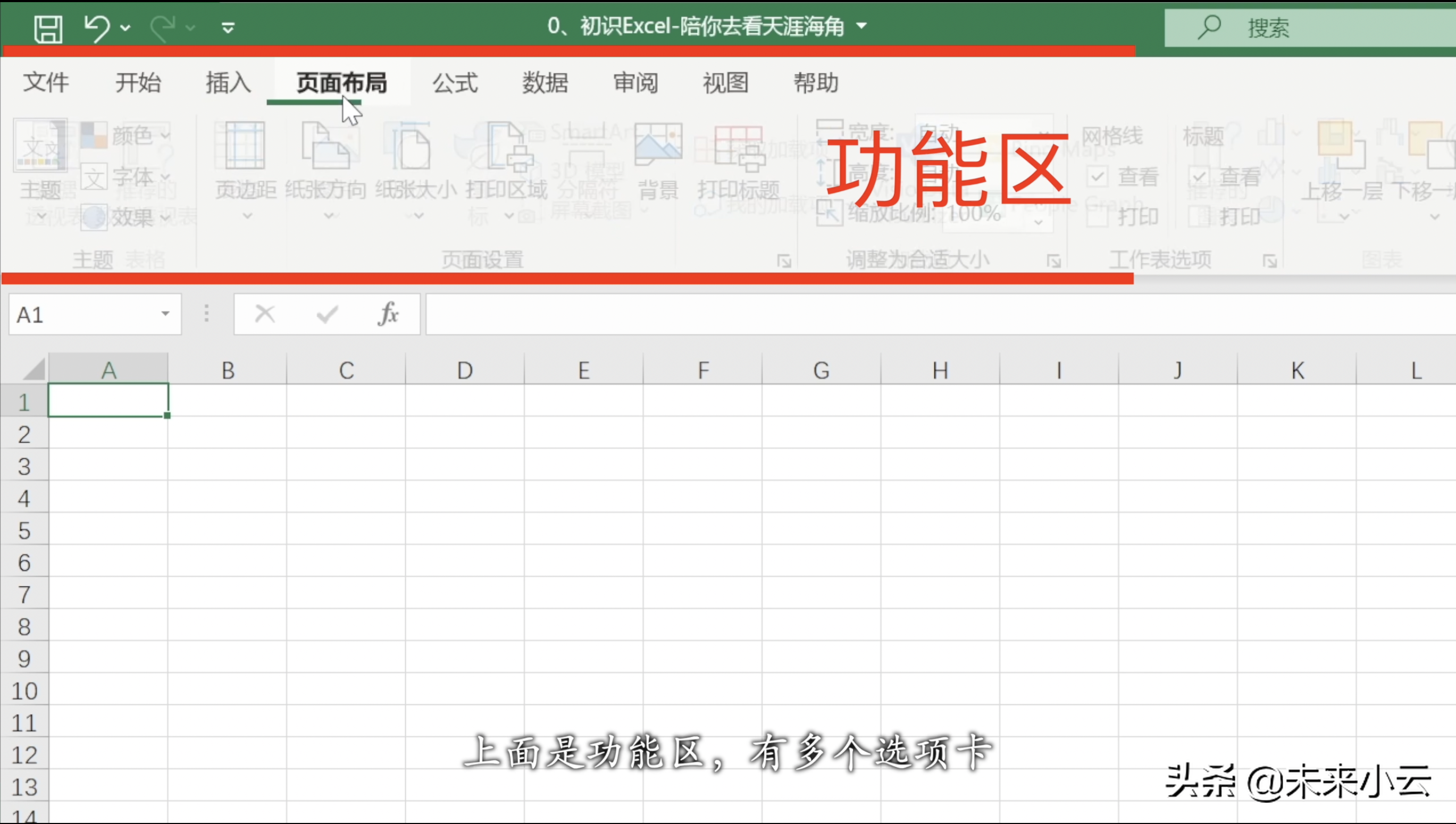This screenshot has height=824, width=1456.
Task: Select row 1 header
Action: coord(24,402)
